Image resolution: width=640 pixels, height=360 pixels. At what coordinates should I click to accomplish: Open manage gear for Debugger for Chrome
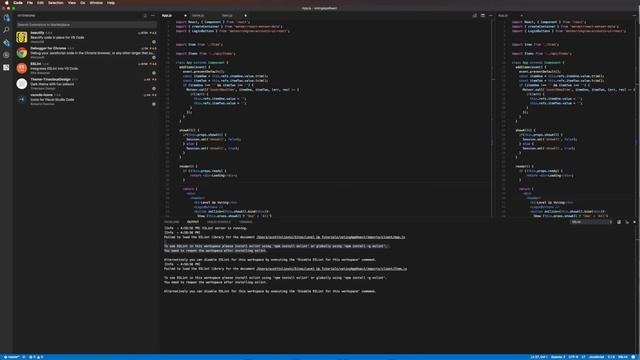(154, 57)
